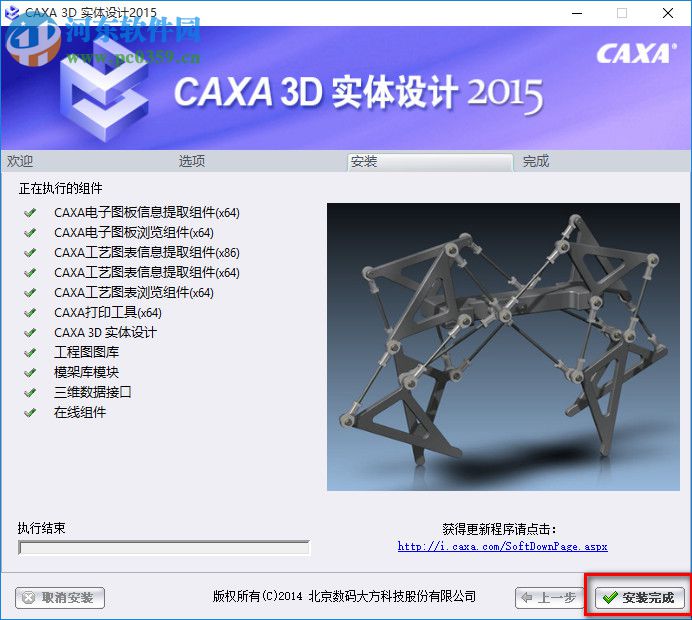Select text 三维数据接口
Screen dimensions: 692x620
point(93,392)
